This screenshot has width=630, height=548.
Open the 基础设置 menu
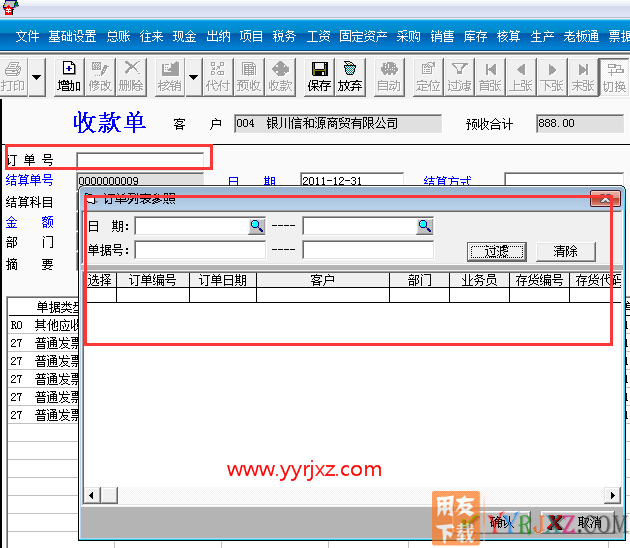pos(72,36)
